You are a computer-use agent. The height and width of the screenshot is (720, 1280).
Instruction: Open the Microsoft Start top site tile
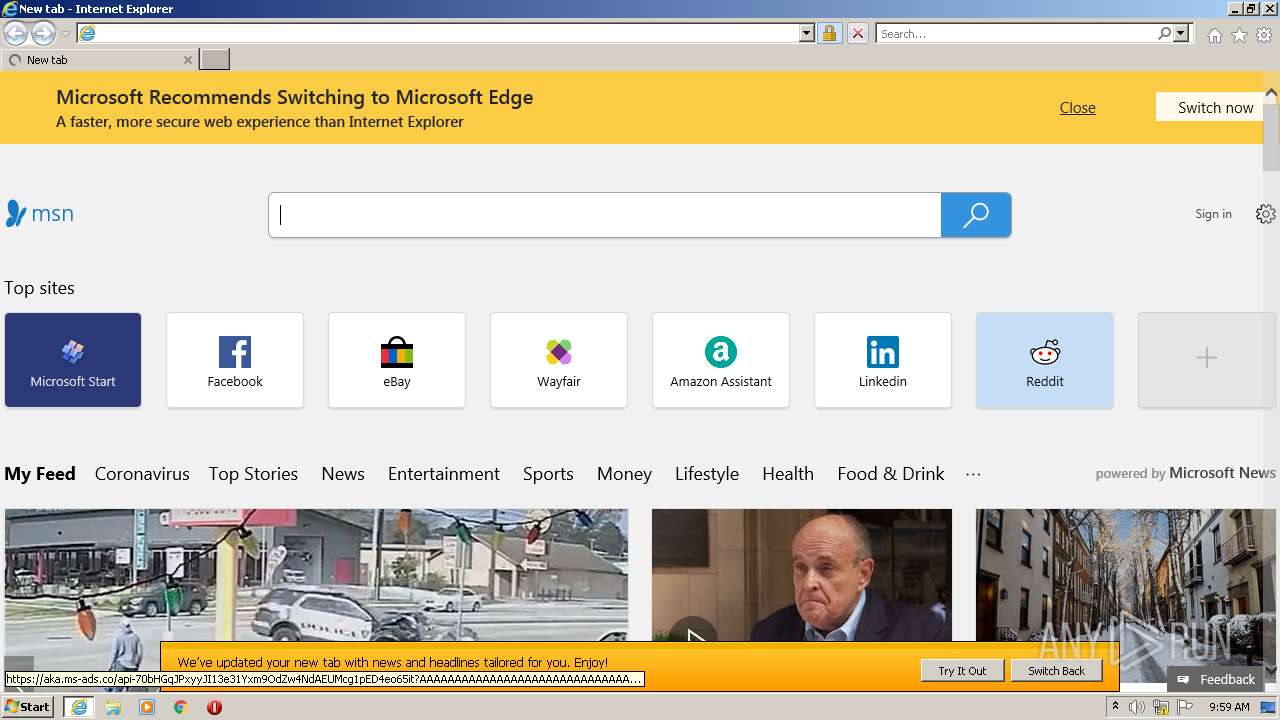tap(73, 360)
